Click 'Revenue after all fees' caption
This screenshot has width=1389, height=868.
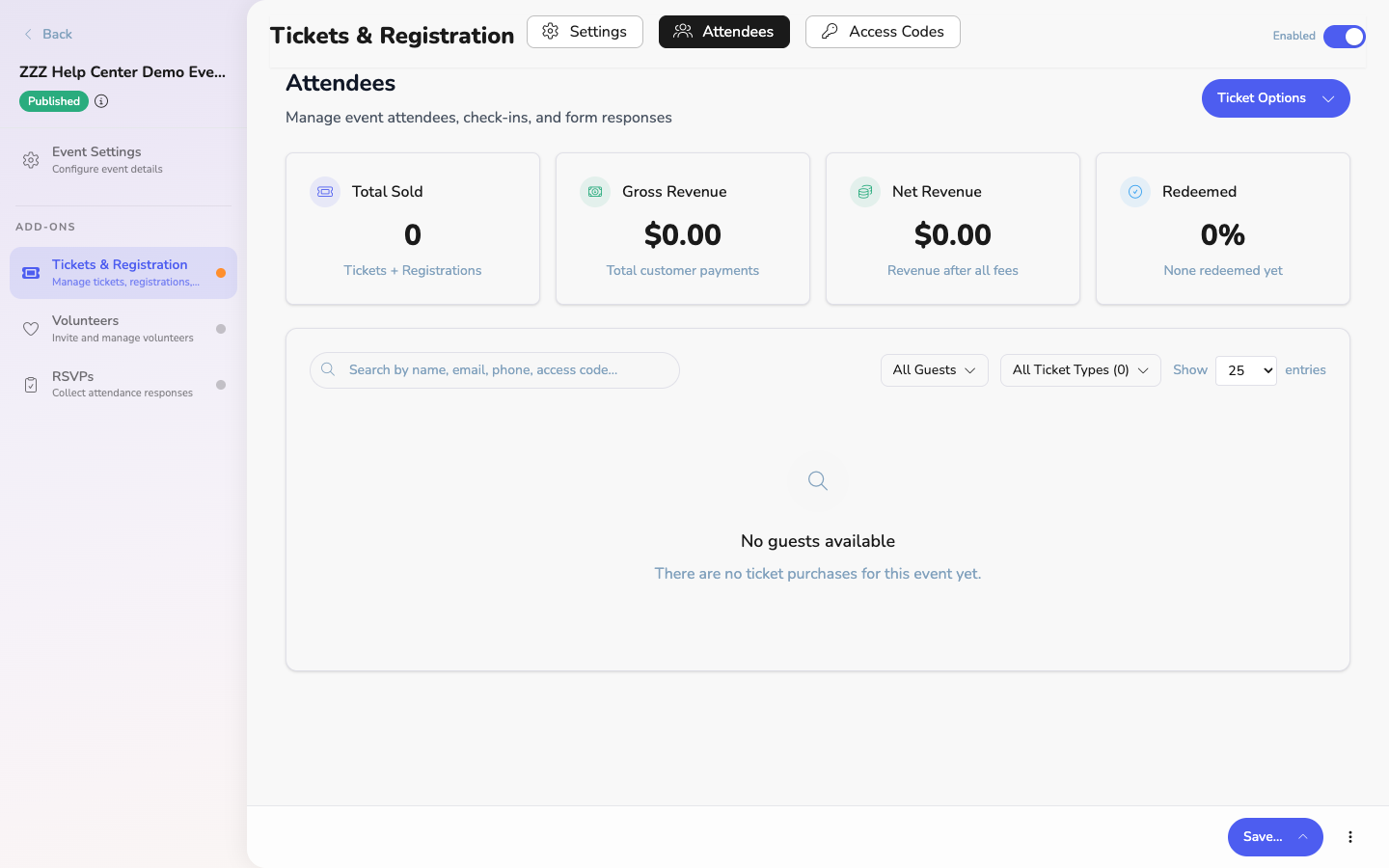[x=953, y=271]
